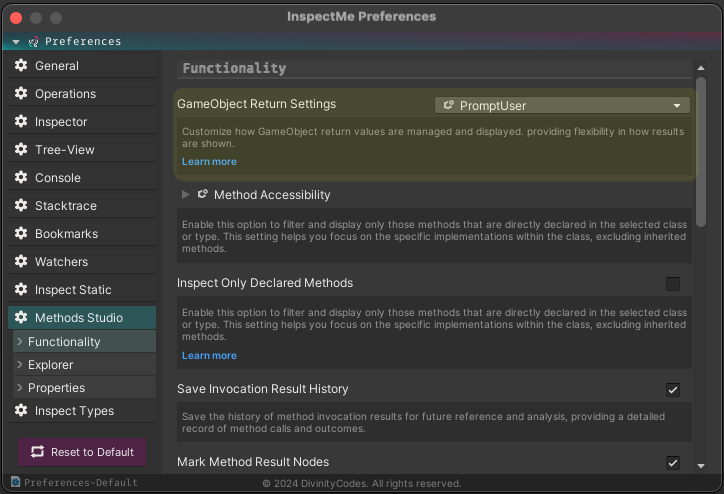
Task: Uncheck Save Invocation Result History
Action: point(673,390)
